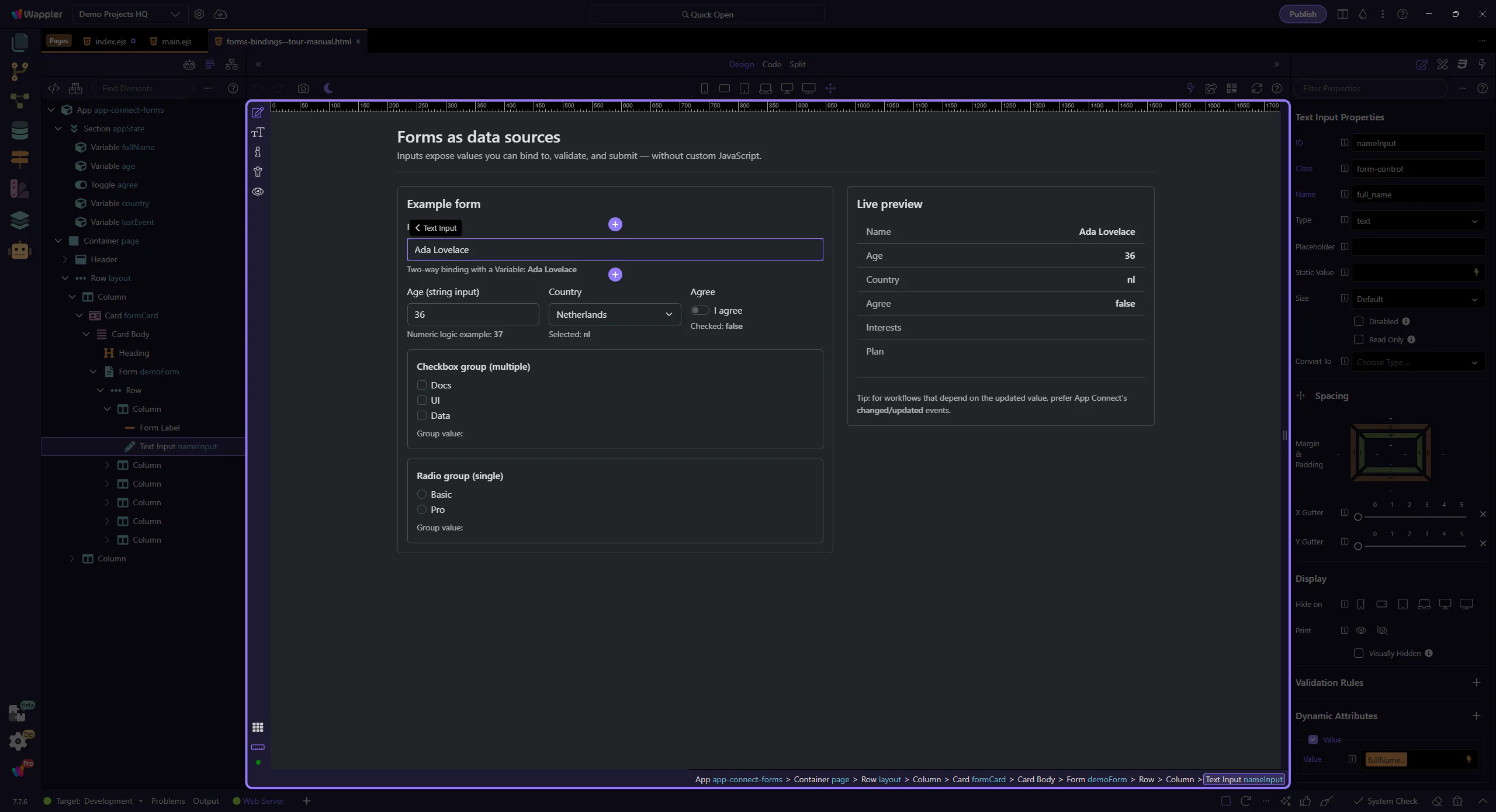The width and height of the screenshot is (1496, 812).
Task: Open the Netherlands country dropdown
Action: (614, 314)
